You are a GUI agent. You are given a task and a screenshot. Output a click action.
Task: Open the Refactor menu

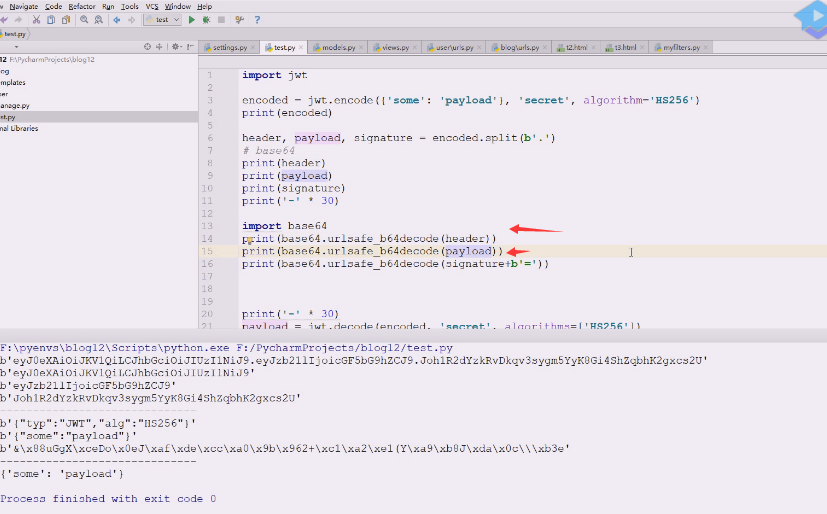click(82, 6)
